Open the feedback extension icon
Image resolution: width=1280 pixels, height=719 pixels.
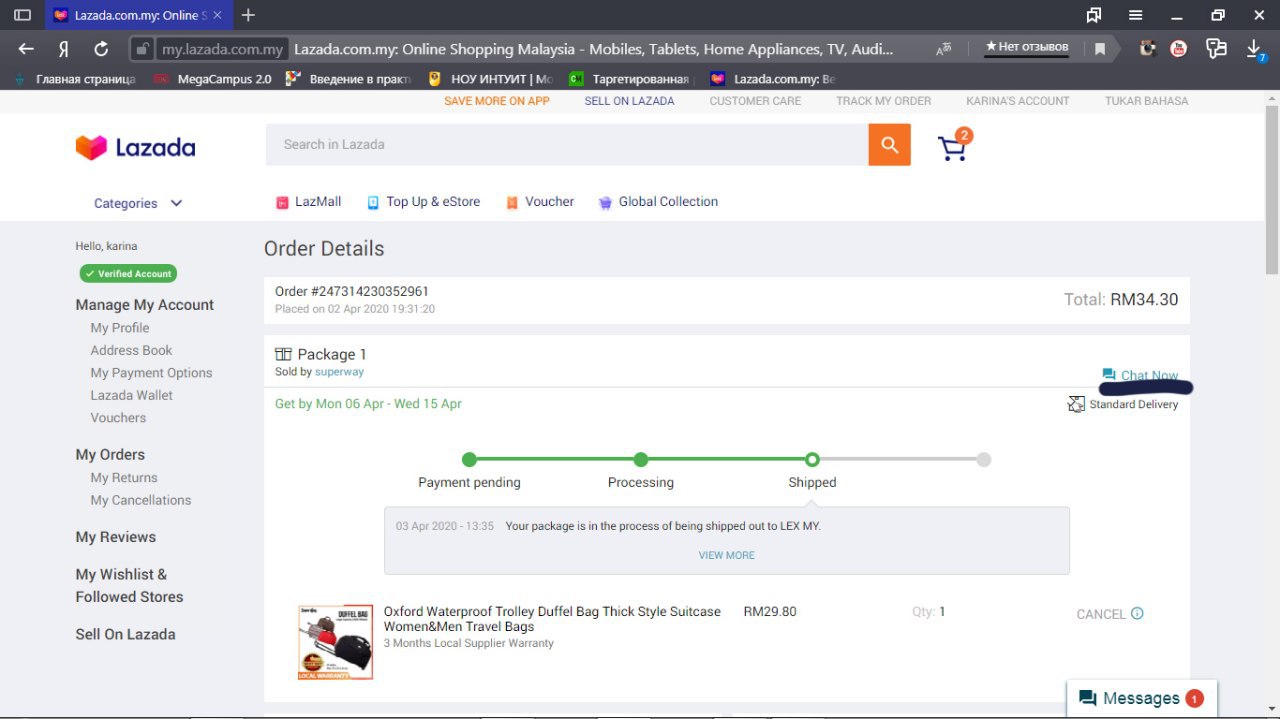[1216, 48]
